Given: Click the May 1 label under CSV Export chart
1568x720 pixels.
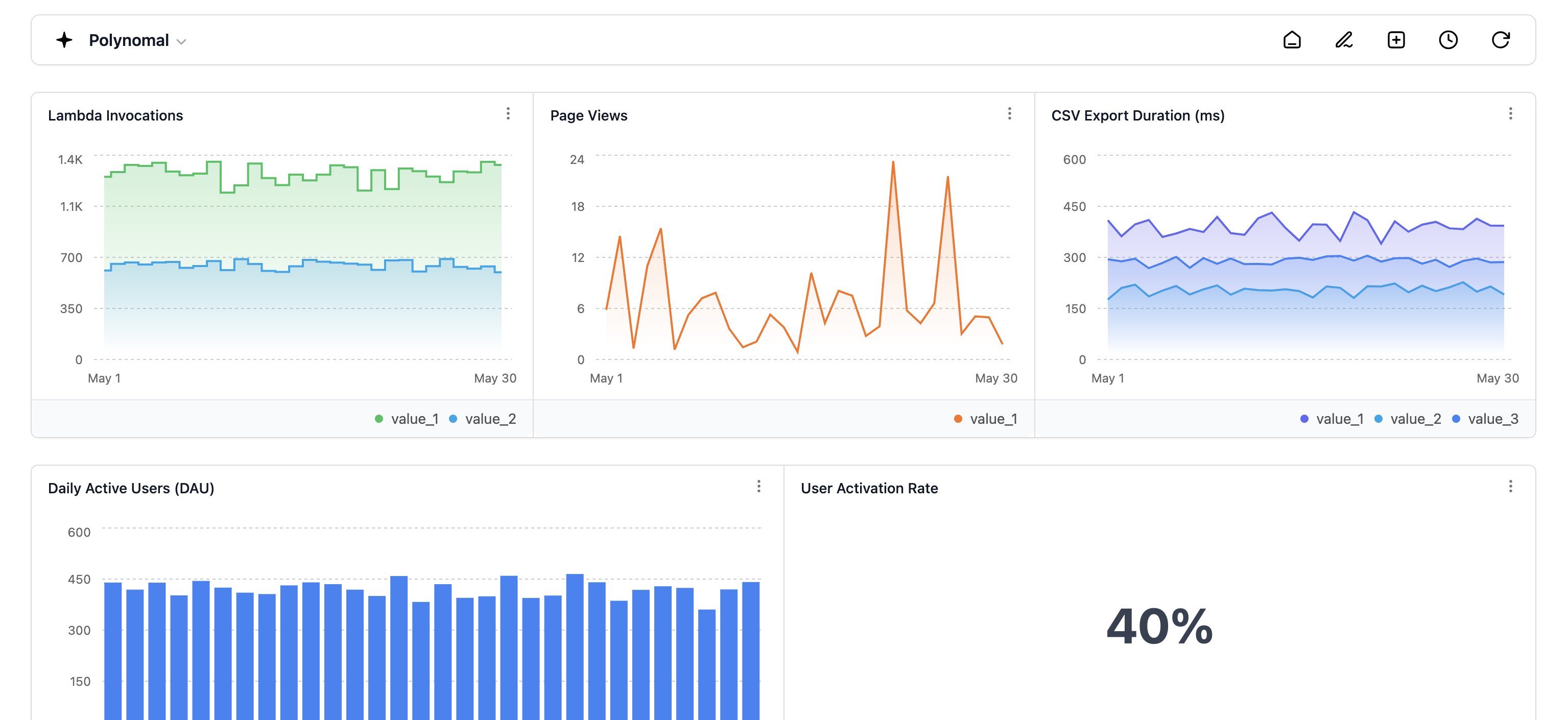Looking at the screenshot, I should click(1107, 378).
